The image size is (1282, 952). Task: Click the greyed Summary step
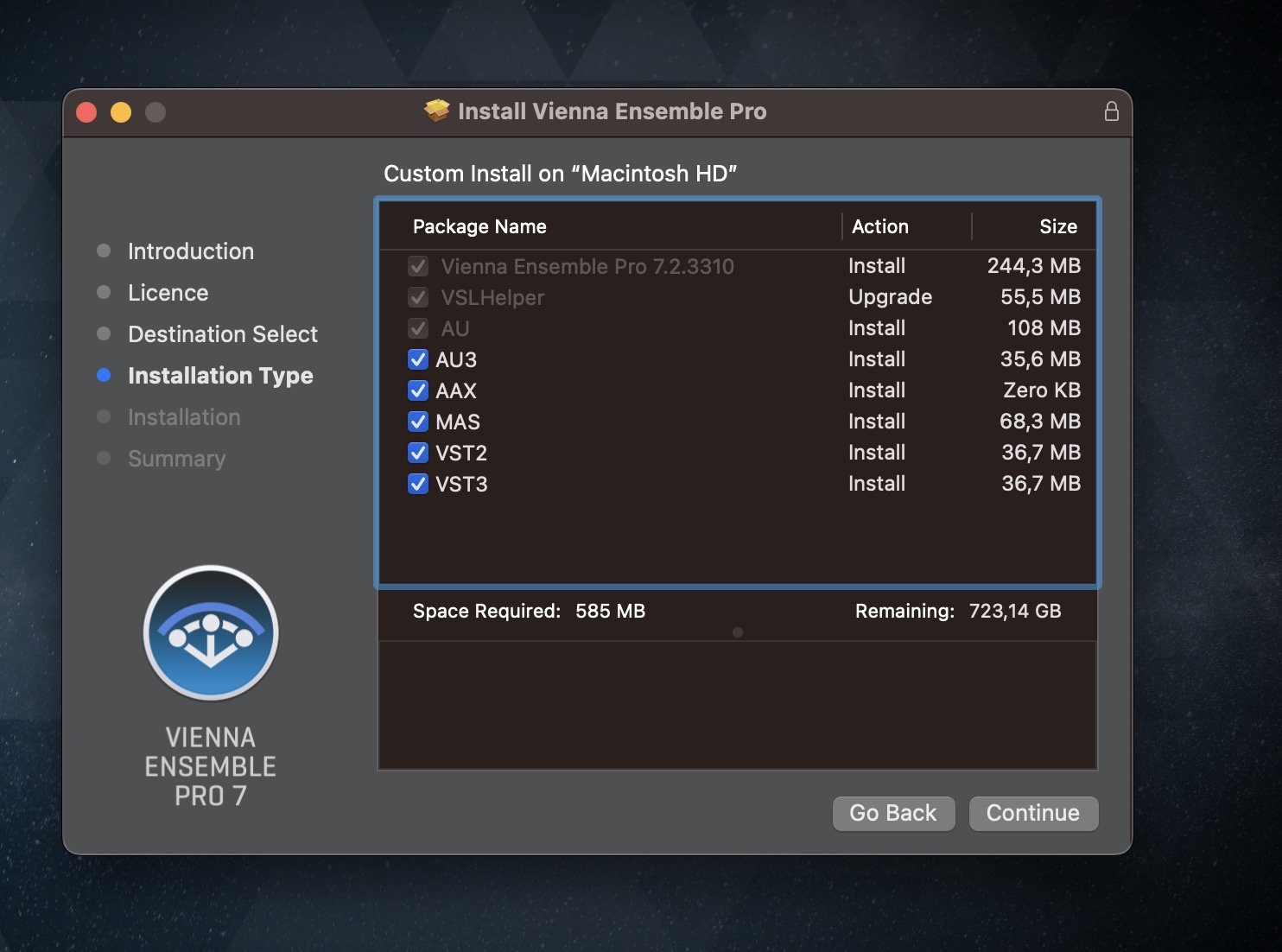[x=177, y=459]
